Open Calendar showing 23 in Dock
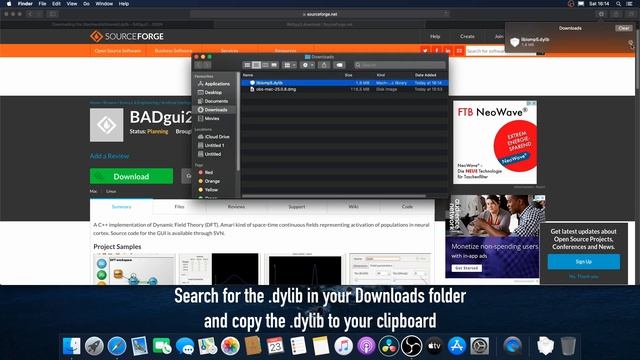Screen dimensions: 640x360 pos(276,346)
